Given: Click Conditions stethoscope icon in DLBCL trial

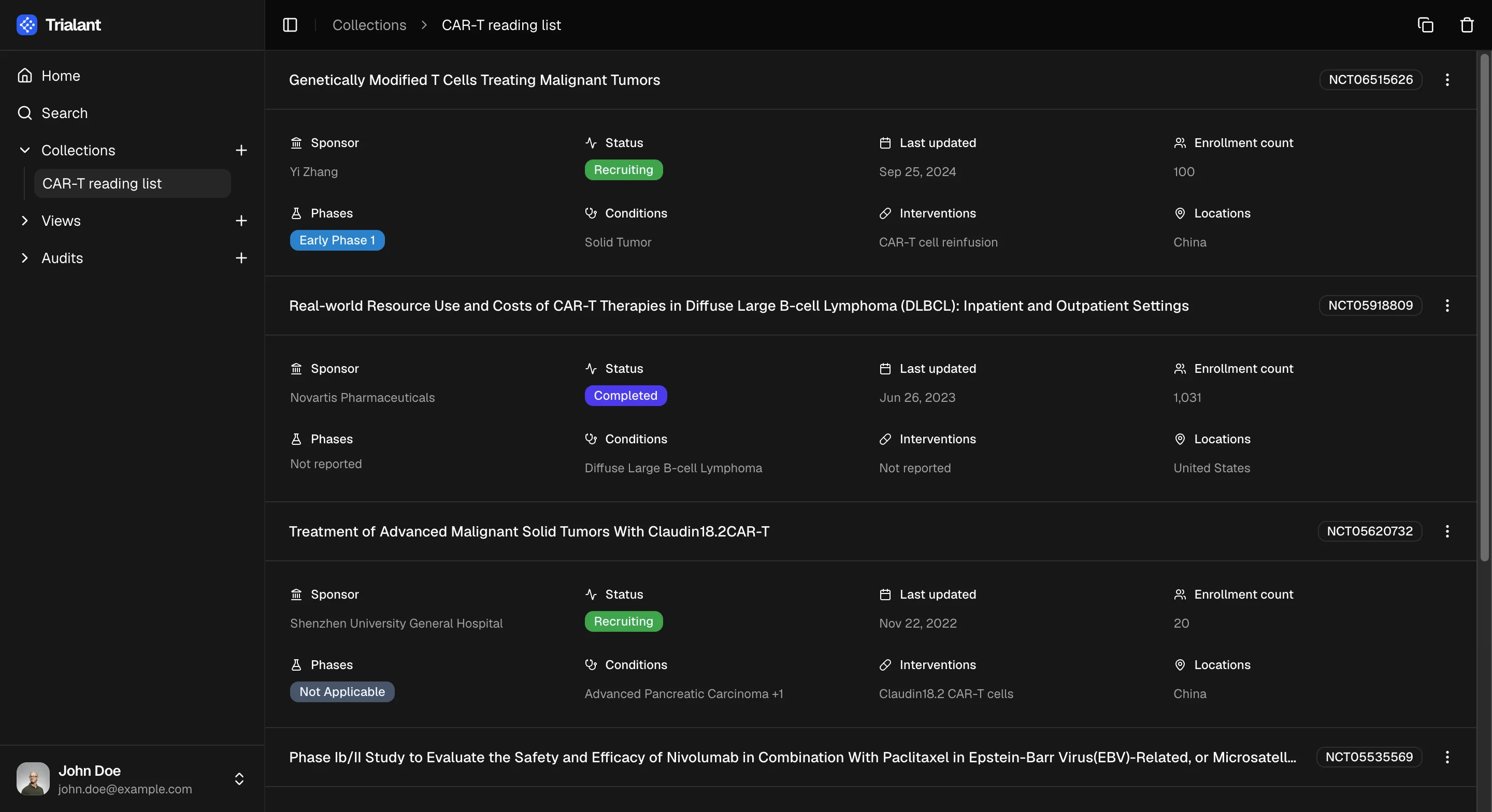Looking at the screenshot, I should coord(590,440).
